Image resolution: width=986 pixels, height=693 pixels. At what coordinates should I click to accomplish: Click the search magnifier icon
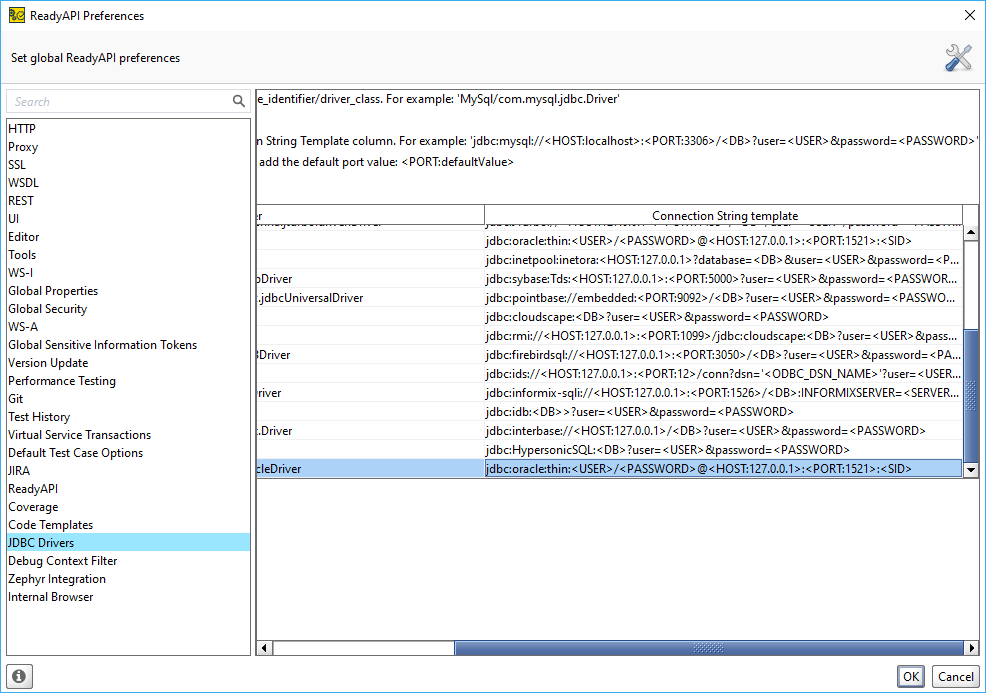point(238,101)
